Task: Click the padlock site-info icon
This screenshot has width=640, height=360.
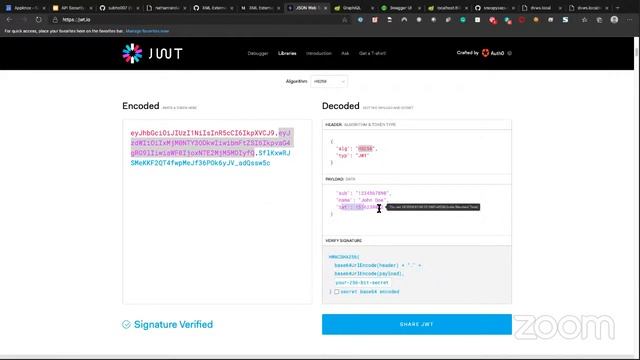Action: tap(55, 20)
